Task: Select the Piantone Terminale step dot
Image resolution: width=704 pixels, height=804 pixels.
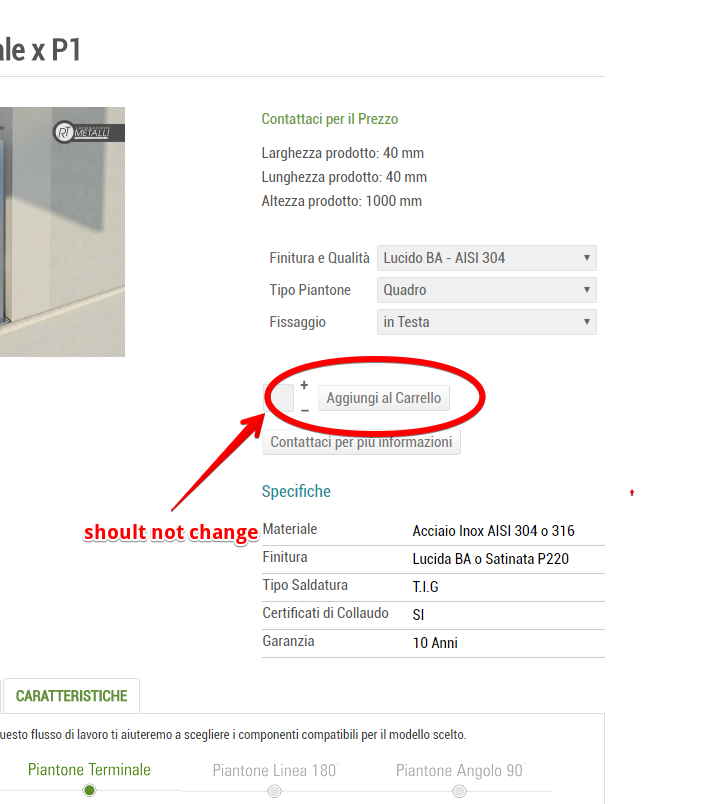Action: [89, 790]
